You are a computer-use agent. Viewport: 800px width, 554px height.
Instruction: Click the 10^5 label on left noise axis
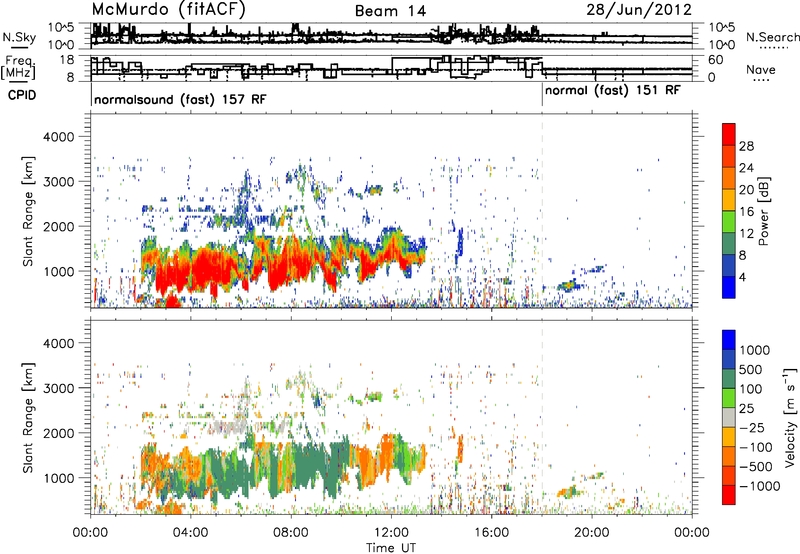pos(61,27)
